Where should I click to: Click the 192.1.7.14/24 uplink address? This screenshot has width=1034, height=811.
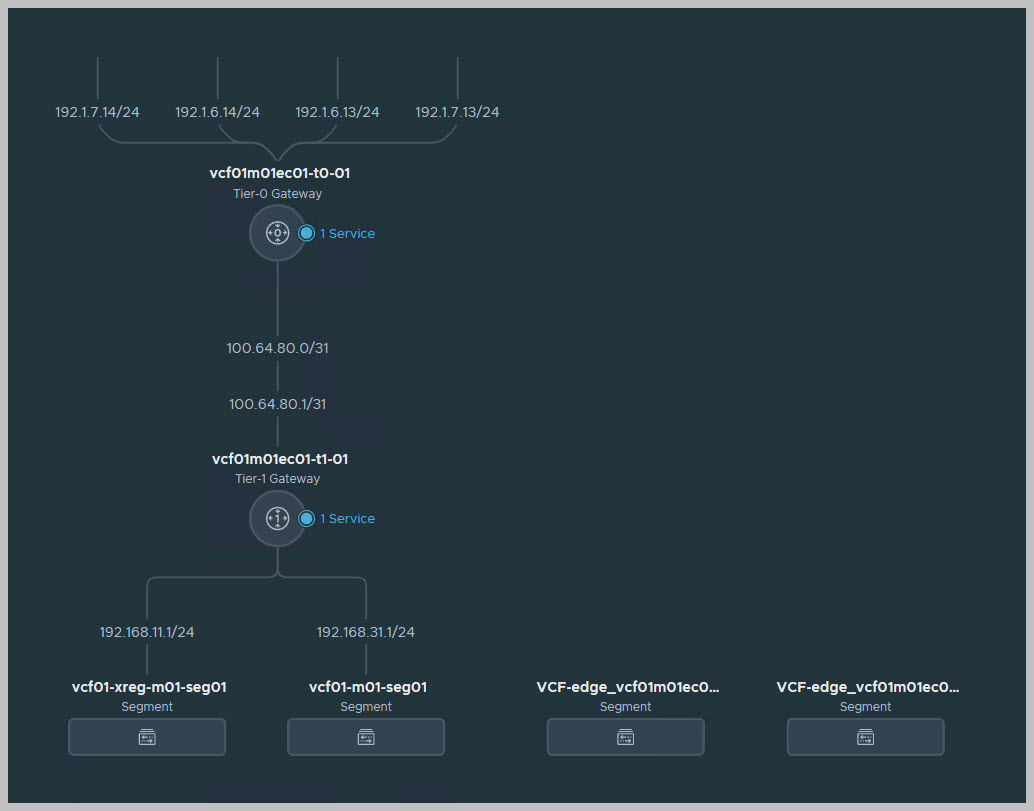pyautogui.click(x=97, y=112)
